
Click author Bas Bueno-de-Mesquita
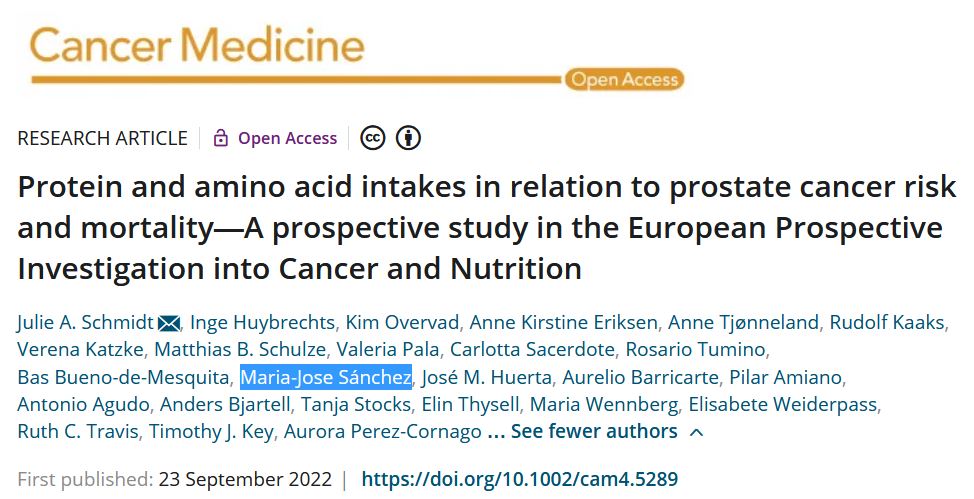click(122, 377)
